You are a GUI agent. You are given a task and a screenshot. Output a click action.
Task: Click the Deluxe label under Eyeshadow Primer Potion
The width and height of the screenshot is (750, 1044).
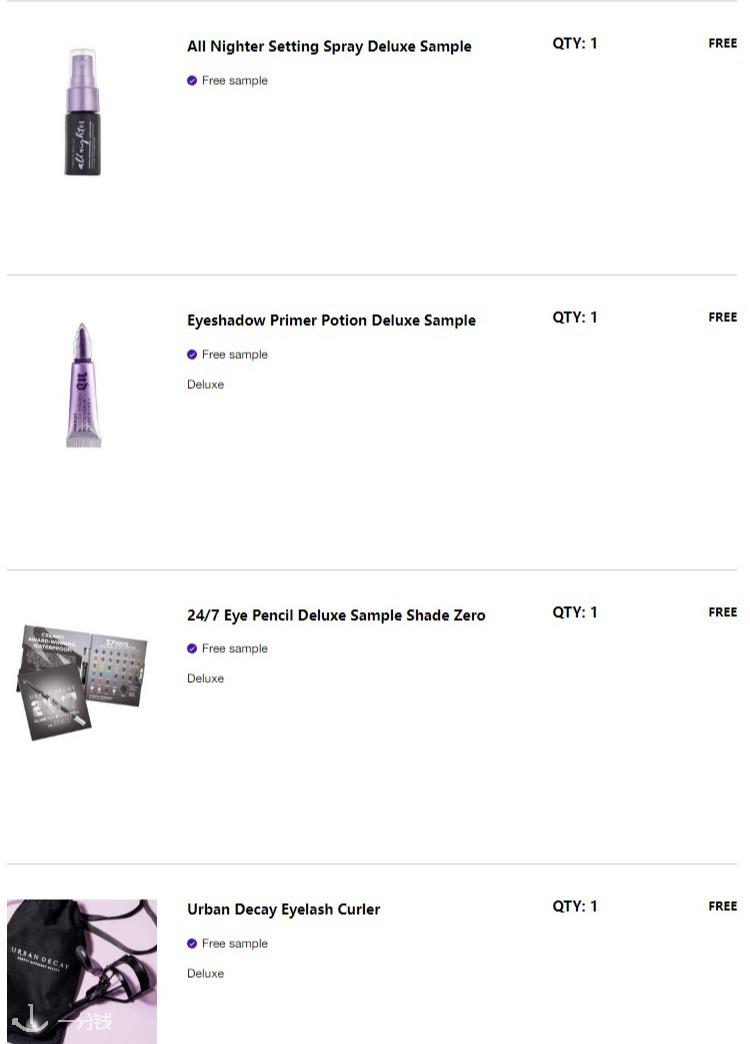click(x=205, y=384)
